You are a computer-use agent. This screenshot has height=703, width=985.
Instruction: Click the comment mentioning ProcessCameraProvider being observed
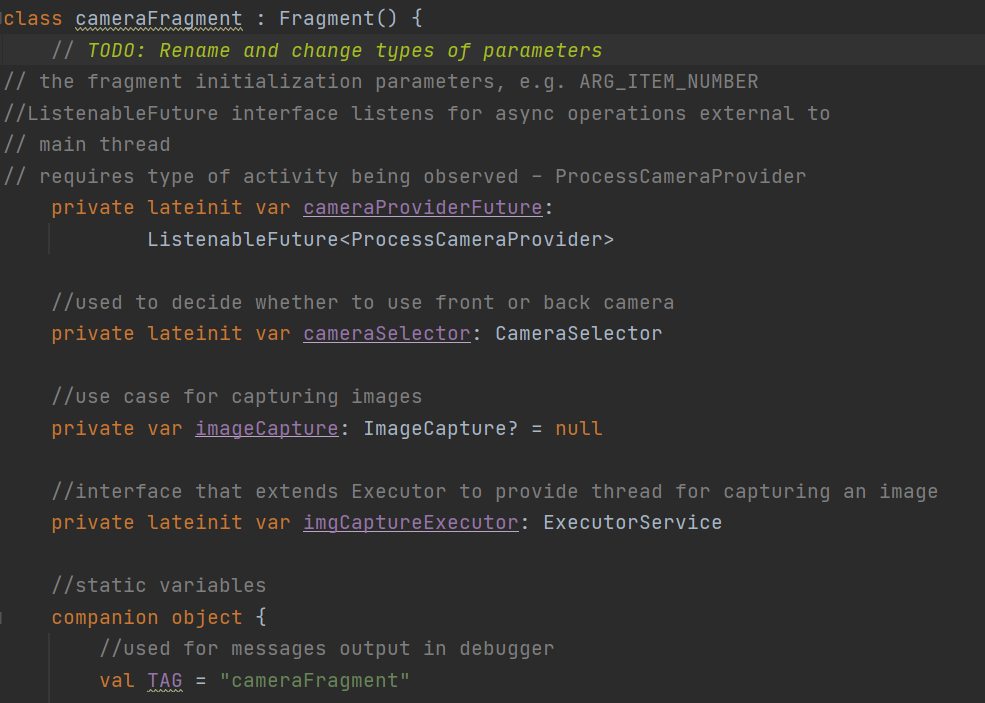pyautogui.click(x=405, y=177)
